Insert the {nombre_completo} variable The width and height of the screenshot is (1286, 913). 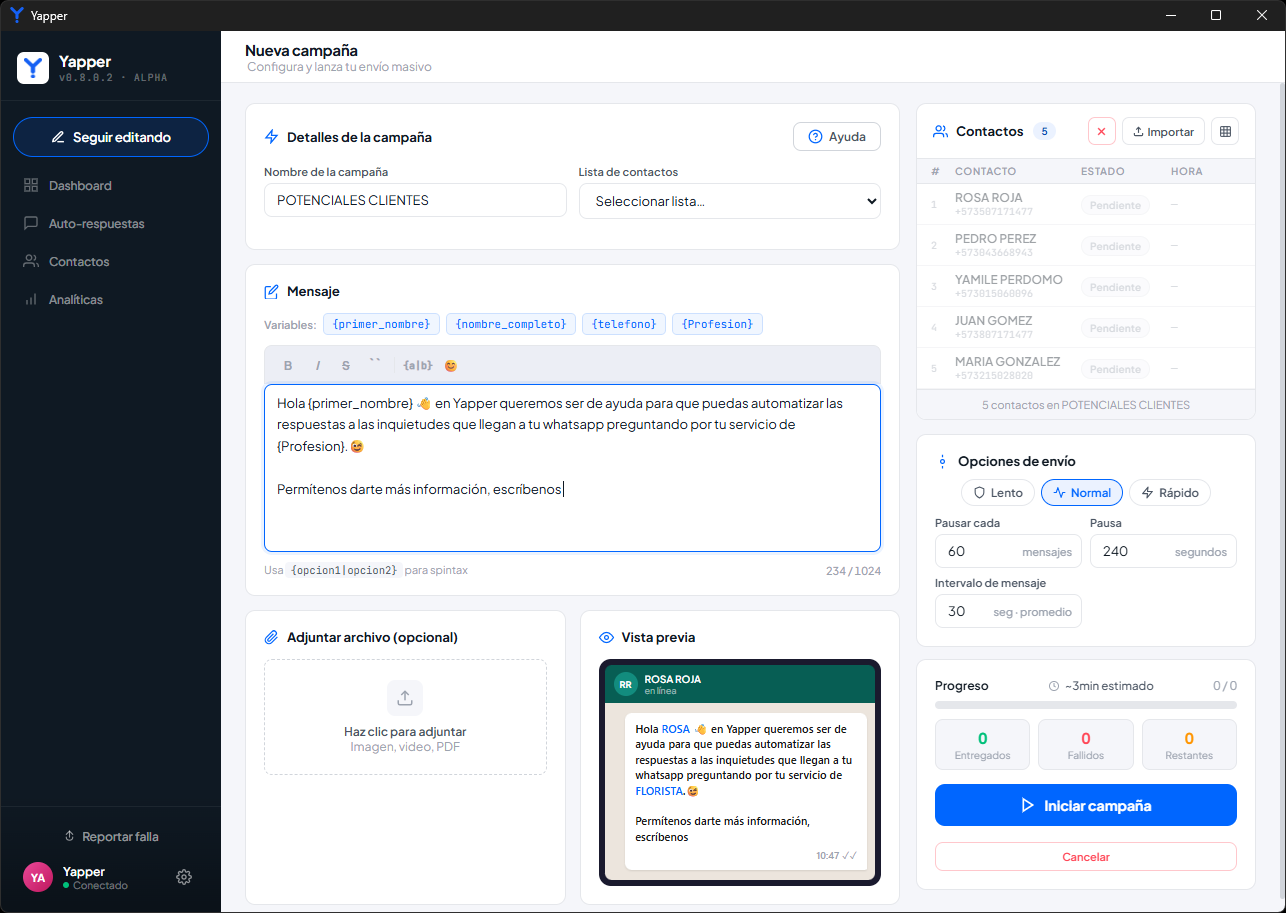point(511,324)
